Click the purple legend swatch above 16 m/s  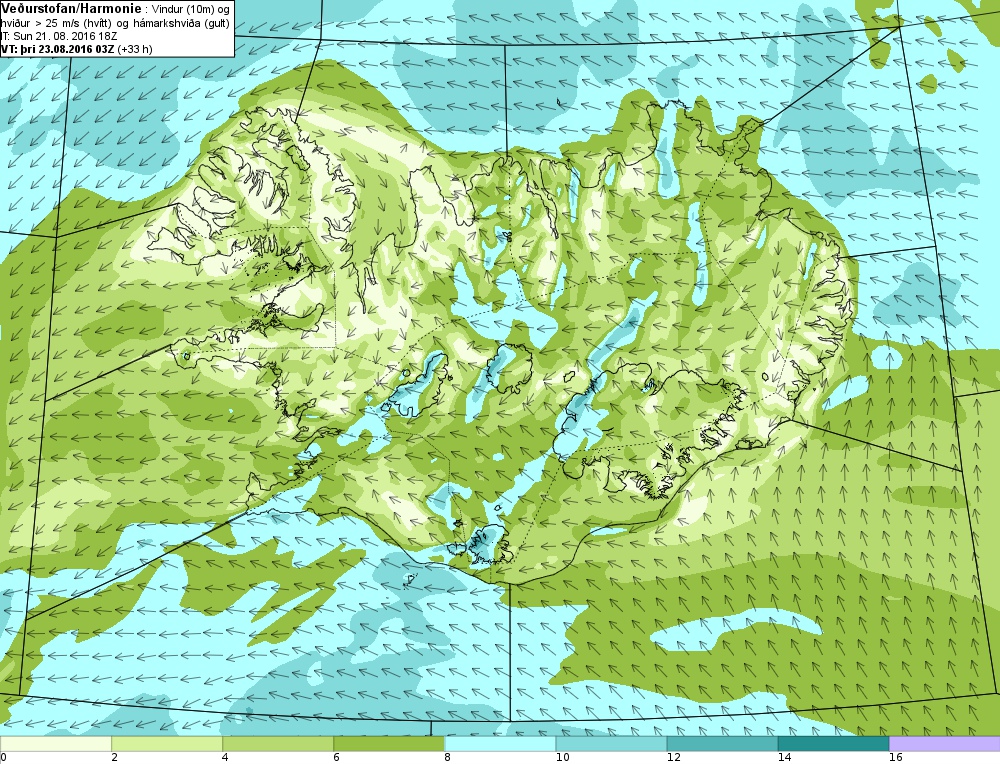945,744
